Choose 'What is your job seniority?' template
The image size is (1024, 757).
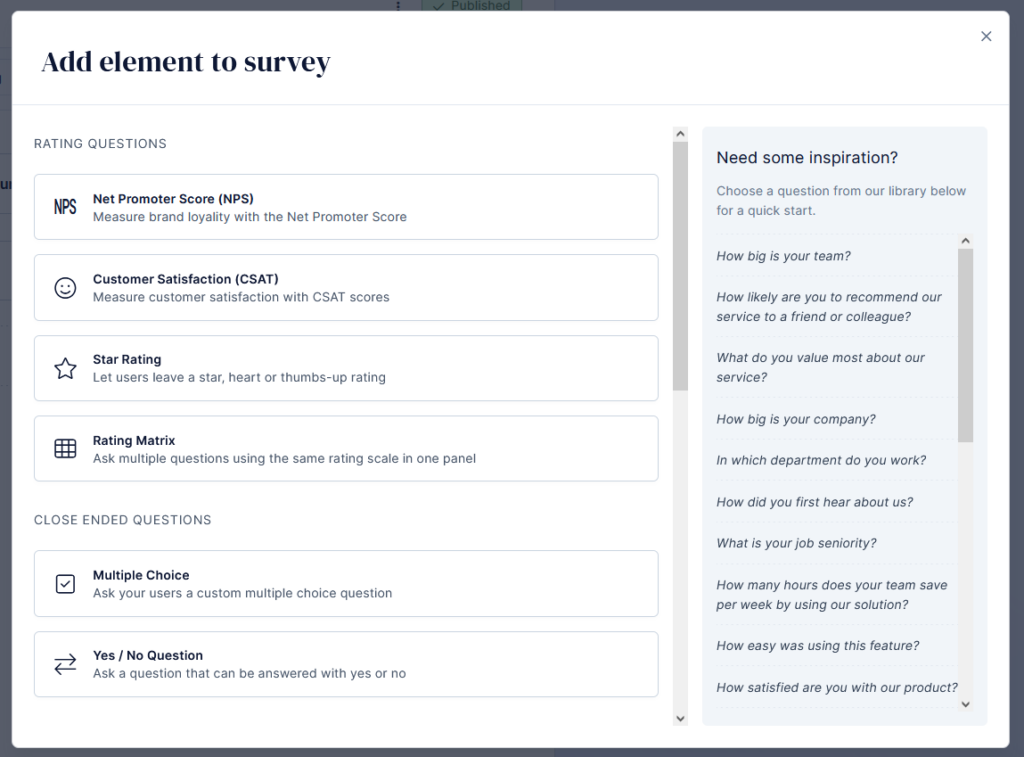(x=796, y=543)
